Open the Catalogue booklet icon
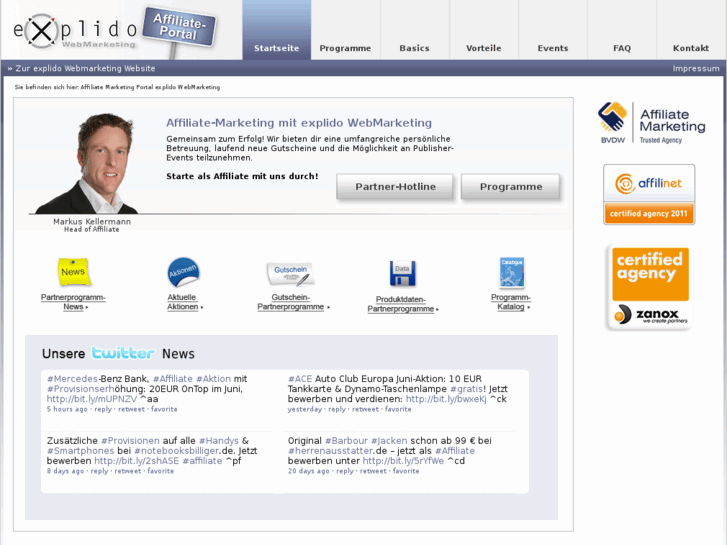 coord(512,273)
